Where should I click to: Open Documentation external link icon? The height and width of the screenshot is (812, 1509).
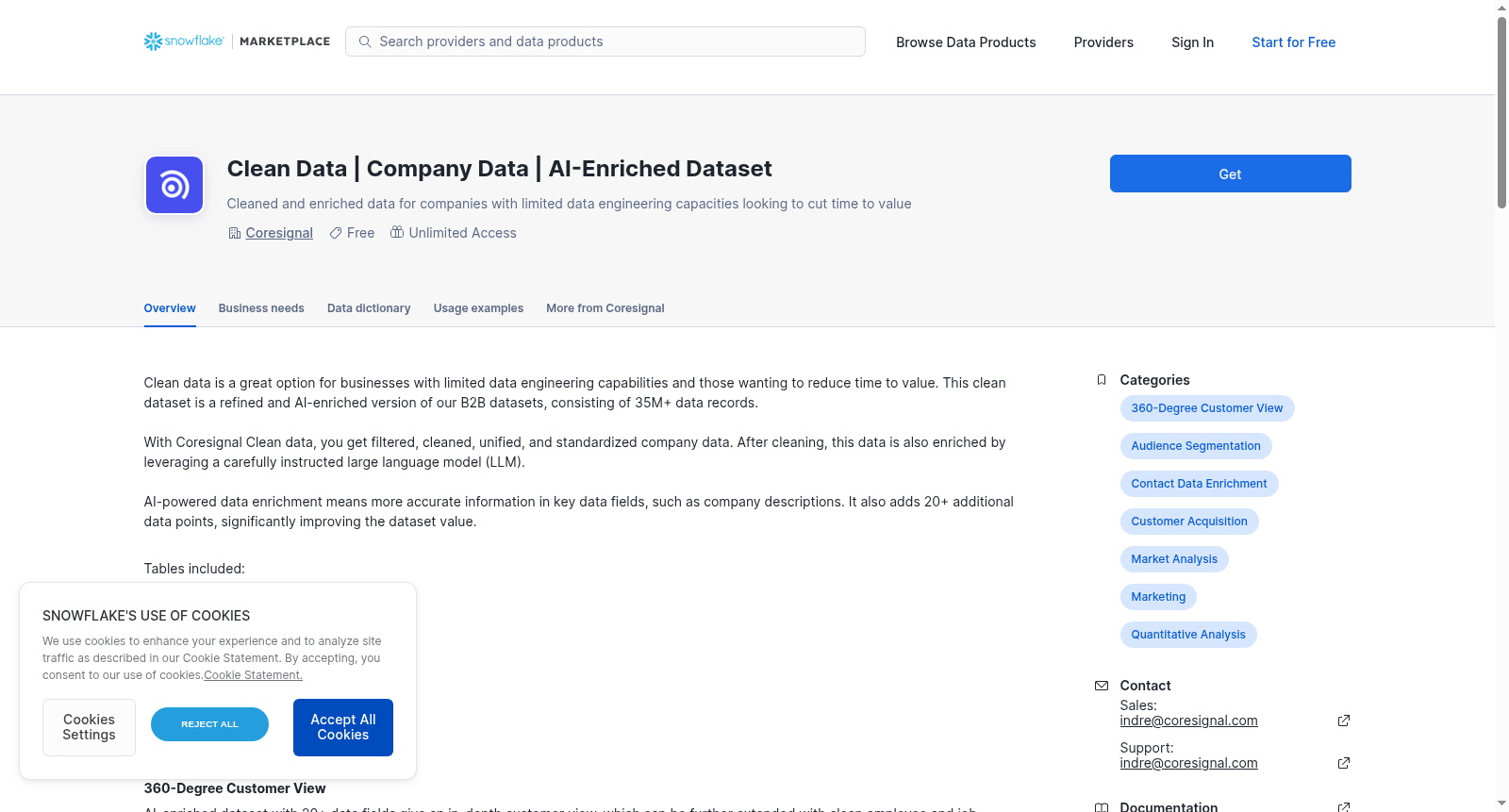tap(1344, 806)
